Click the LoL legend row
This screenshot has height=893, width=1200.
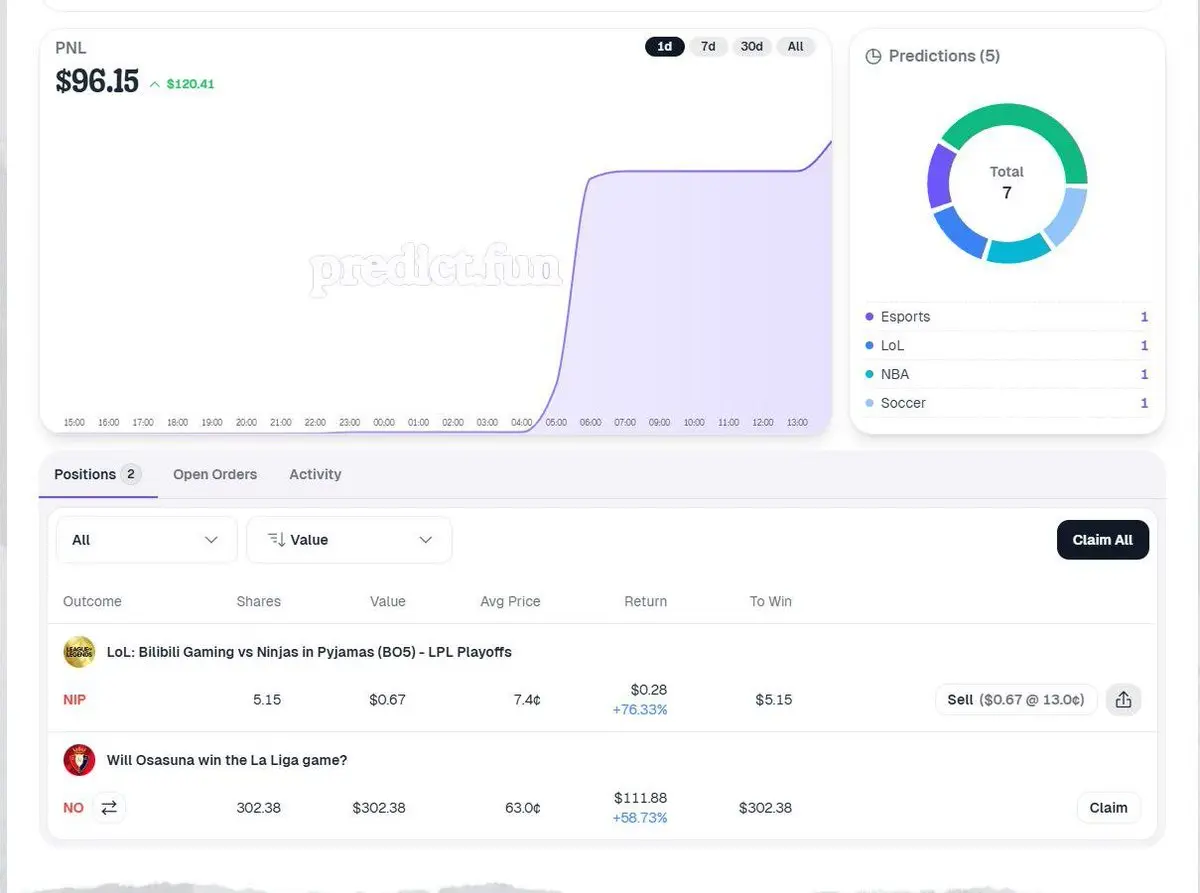(1007, 346)
